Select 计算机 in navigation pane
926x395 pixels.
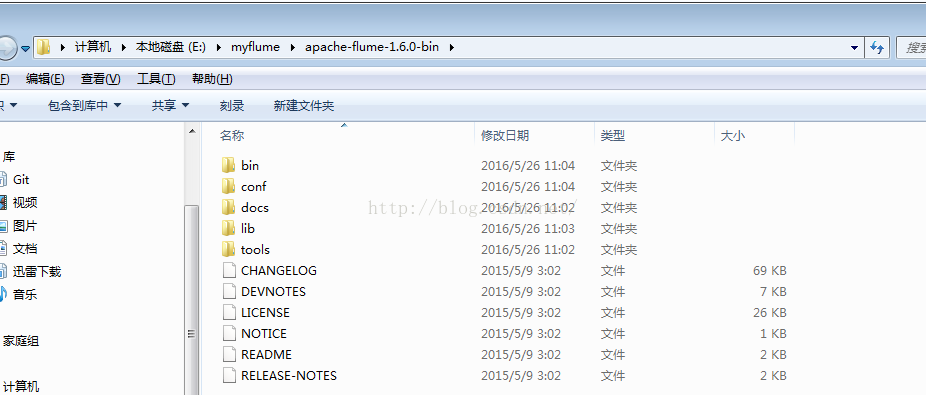pyautogui.click(x=21, y=387)
